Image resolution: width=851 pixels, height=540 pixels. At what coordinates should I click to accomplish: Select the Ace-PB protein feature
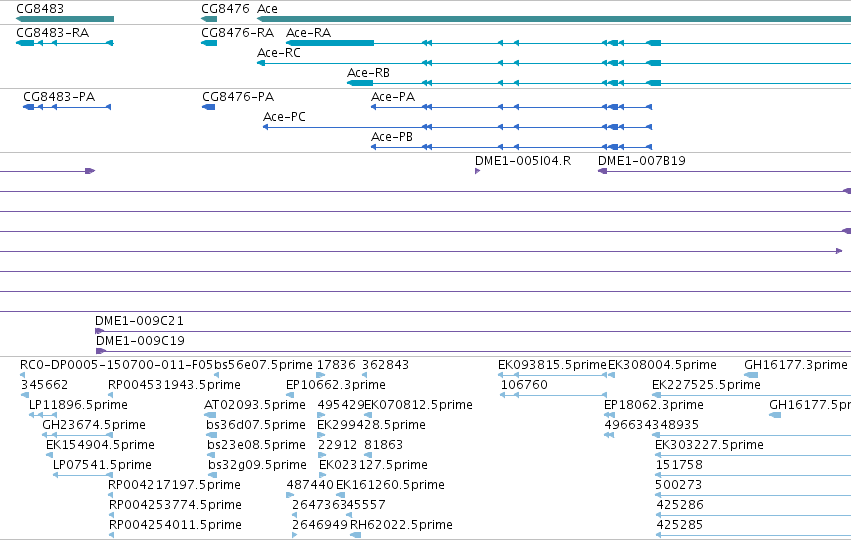(x=511, y=147)
